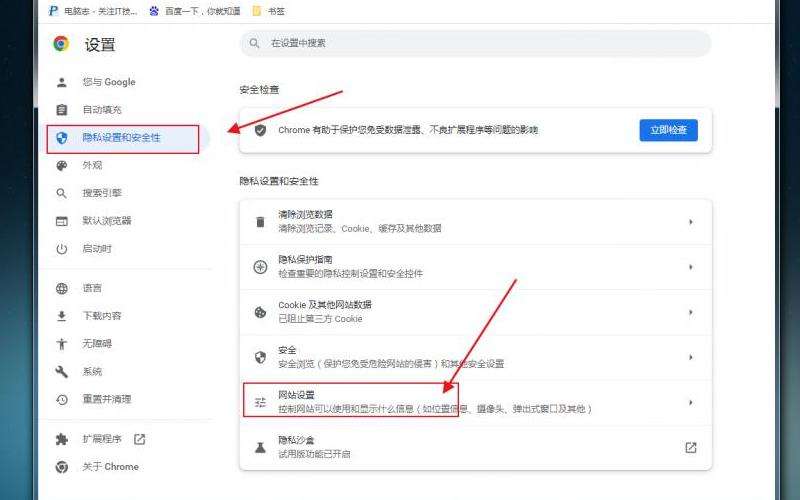Image resolution: width=800 pixels, height=500 pixels.
Task: Open Cookie 及其他网站数据 via its arrow
Action: point(690,312)
